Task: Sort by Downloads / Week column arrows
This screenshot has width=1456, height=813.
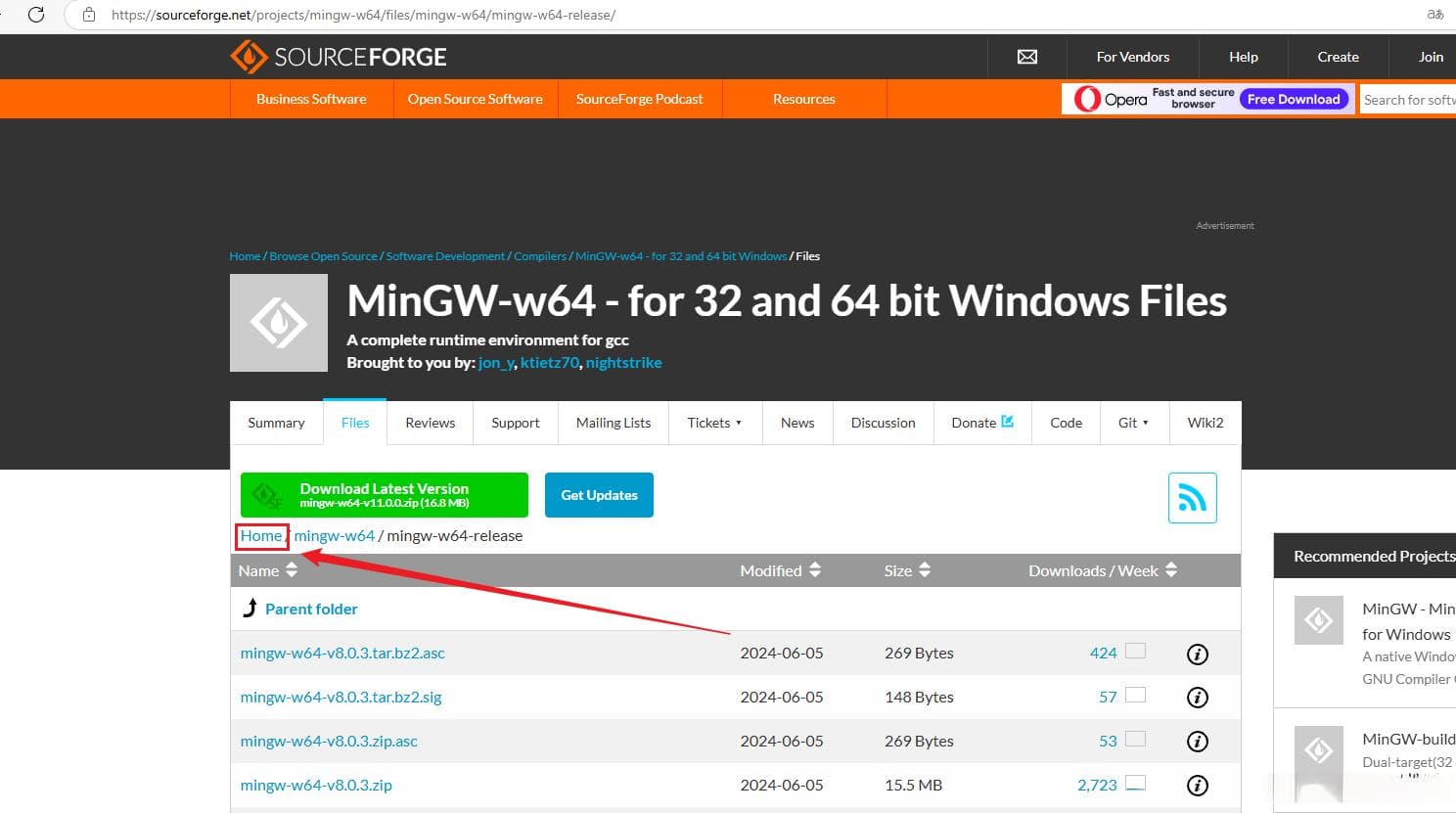Action: click(1171, 570)
